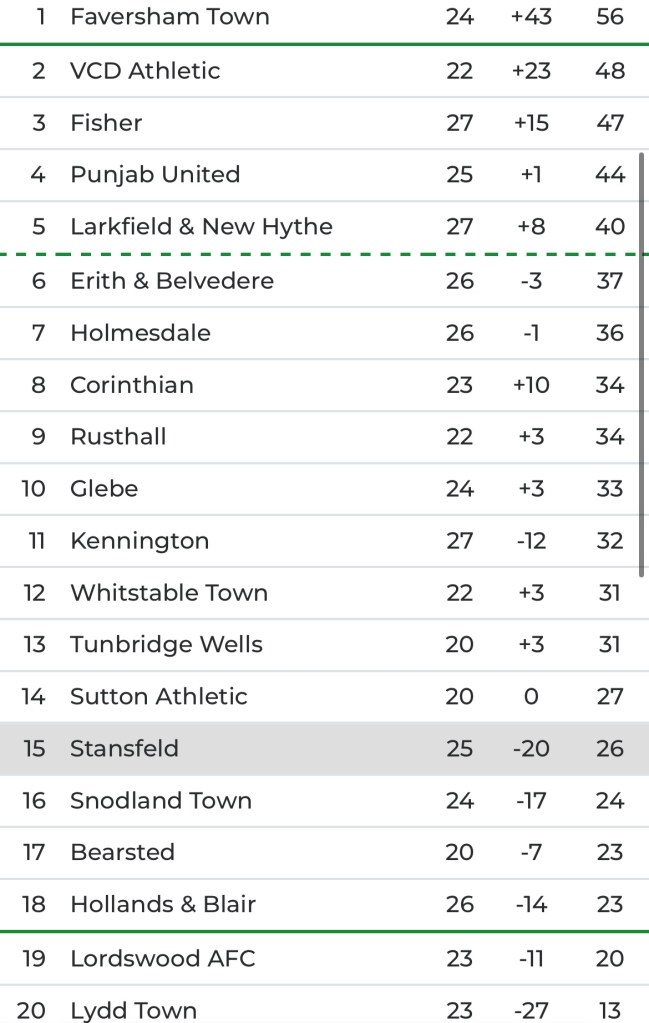This screenshot has height=1023, width=649.
Task: Open Snodland Town team page
Action: [160, 800]
